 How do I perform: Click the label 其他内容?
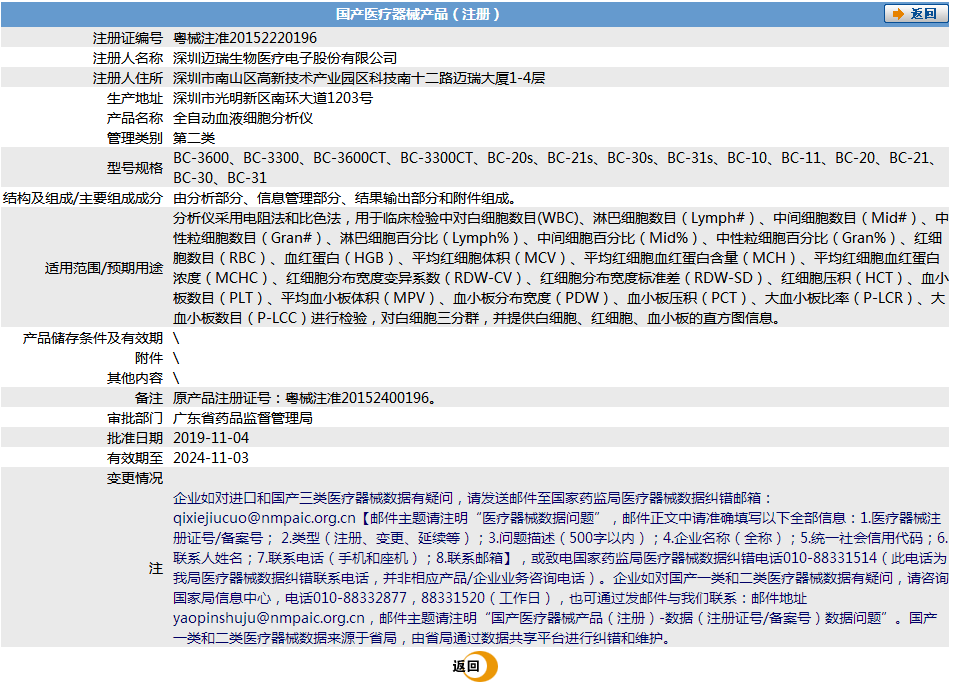tap(135, 378)
